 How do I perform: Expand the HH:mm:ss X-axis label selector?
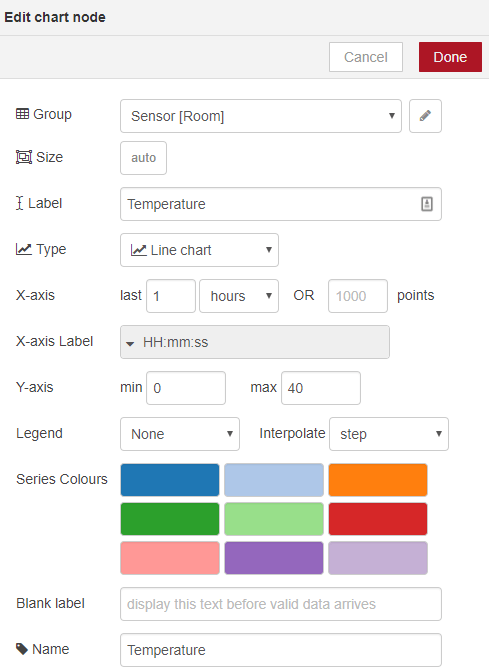(x=255, y=342)
